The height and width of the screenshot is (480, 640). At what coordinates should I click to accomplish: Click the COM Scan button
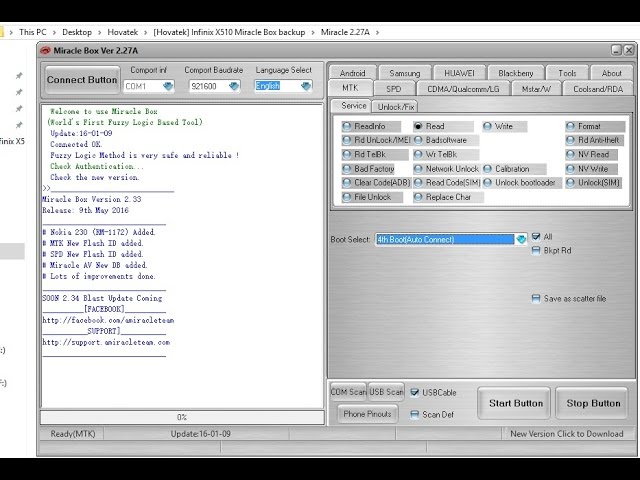point(348,392)
